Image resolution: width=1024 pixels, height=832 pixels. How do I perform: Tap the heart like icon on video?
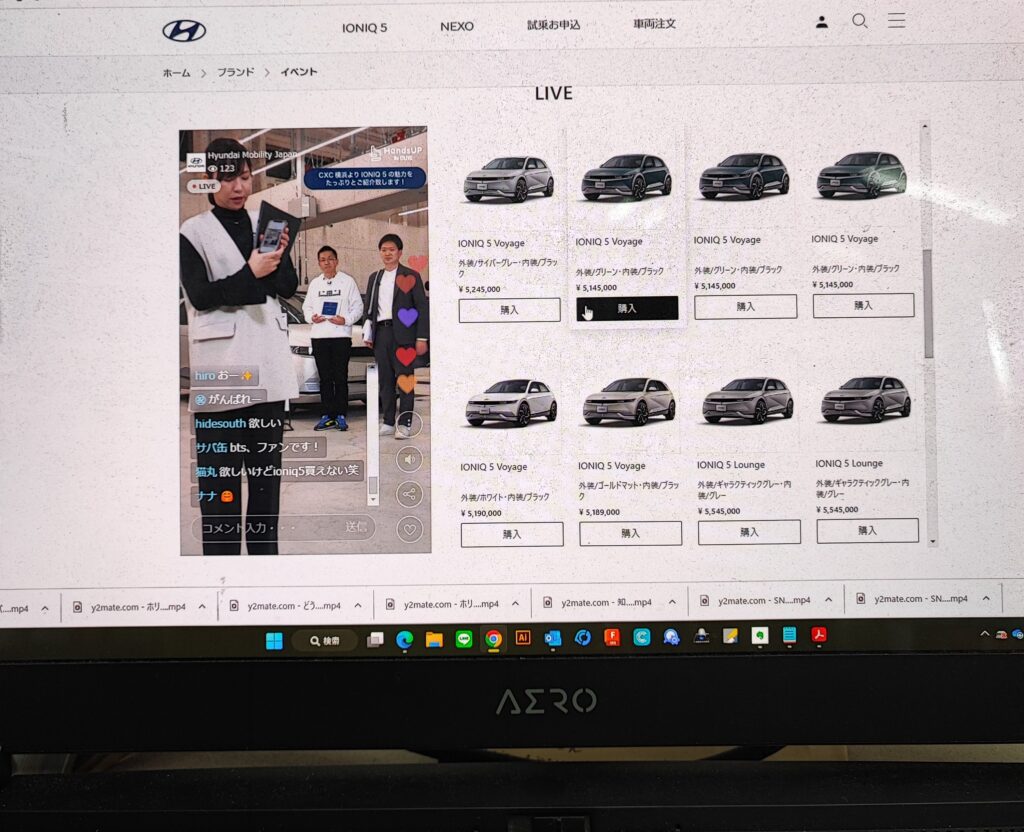pyautogui.click(x=409, y=528)
